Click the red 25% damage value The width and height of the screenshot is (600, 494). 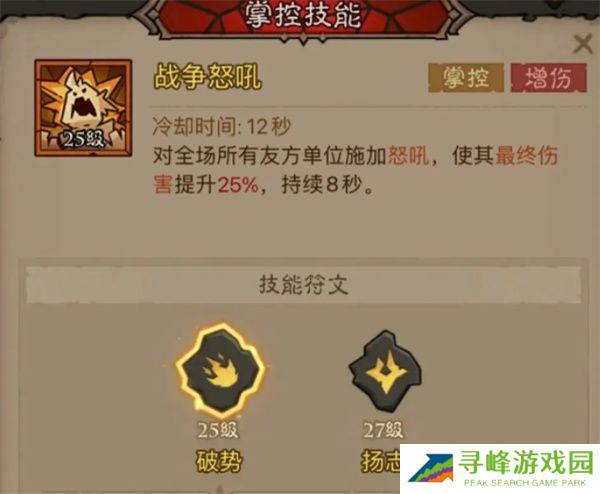(x=238, y=185)
